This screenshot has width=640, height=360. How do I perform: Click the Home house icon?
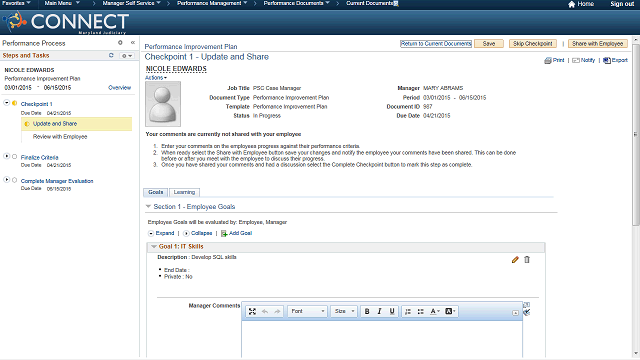571,4
